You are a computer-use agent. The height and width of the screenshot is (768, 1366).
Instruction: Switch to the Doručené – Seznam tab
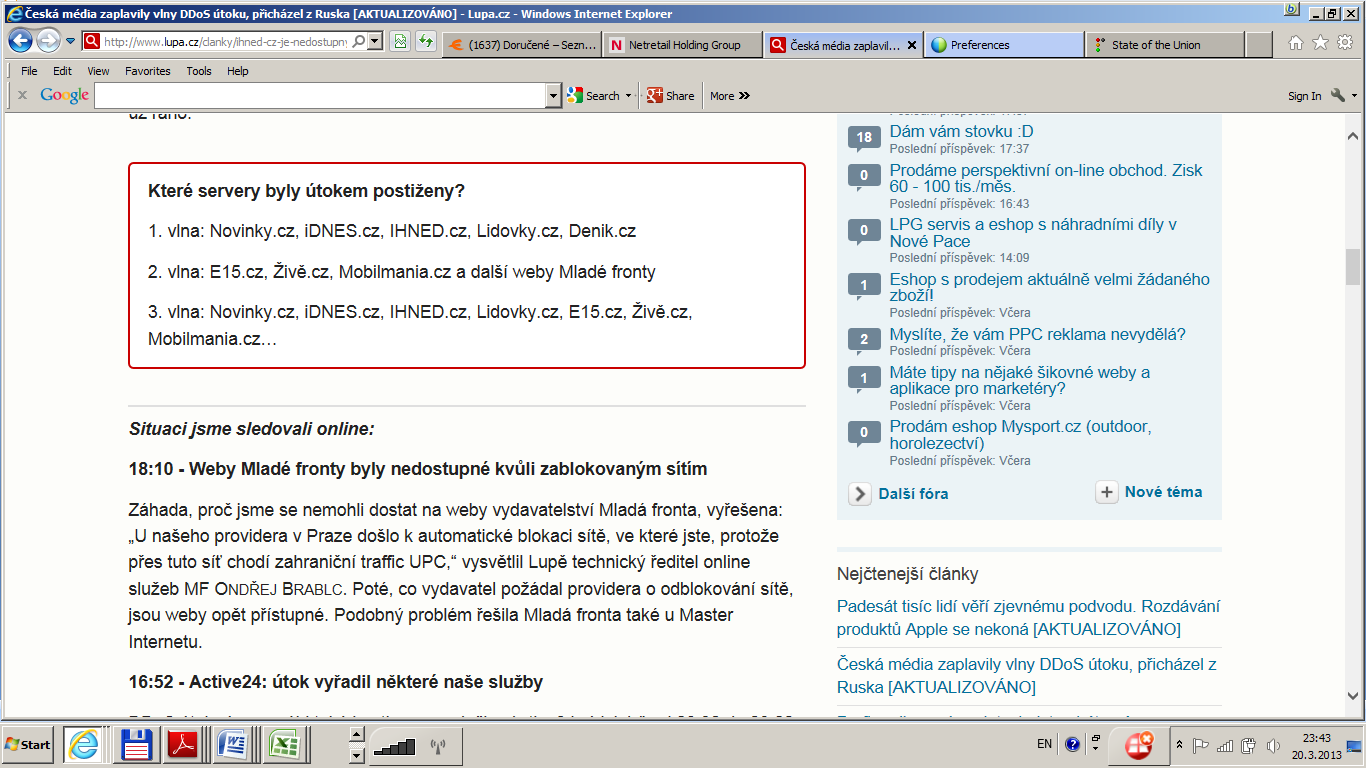pyautogui.click(x=521, y=45)
